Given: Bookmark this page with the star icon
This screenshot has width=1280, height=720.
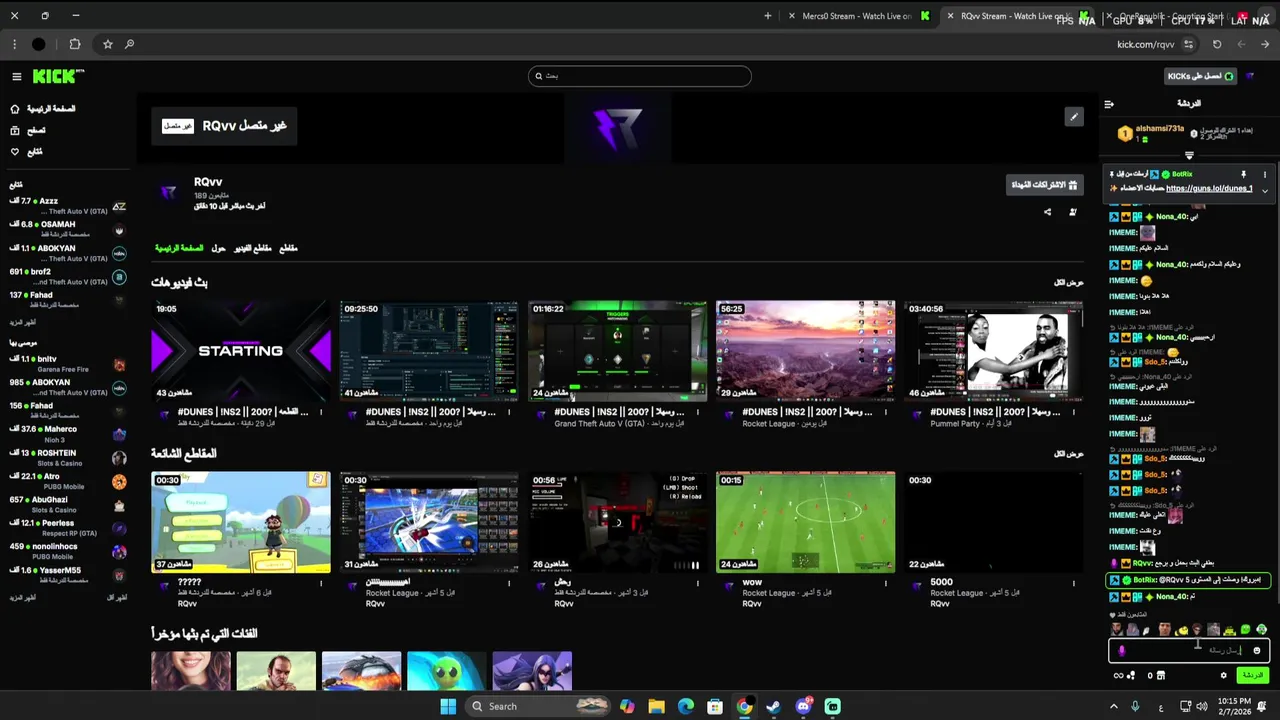Looking at the screenshot, I should (x=108, y=44).
